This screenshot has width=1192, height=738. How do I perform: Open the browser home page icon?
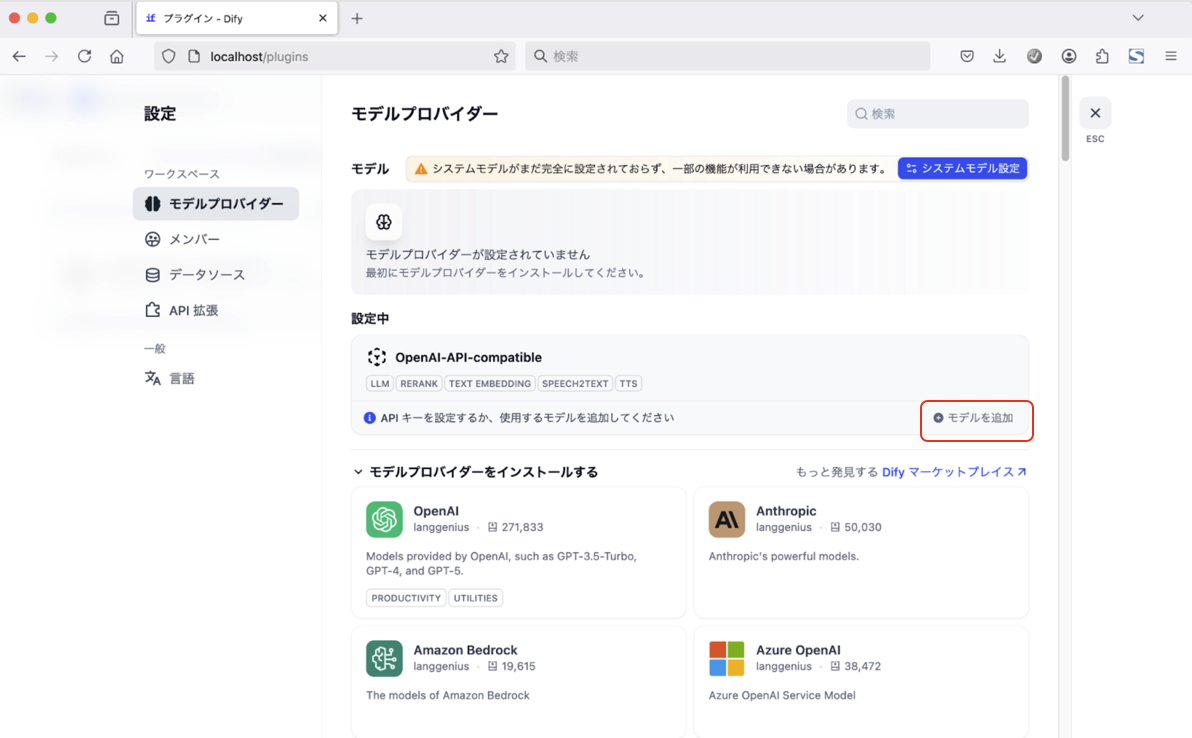116,56
